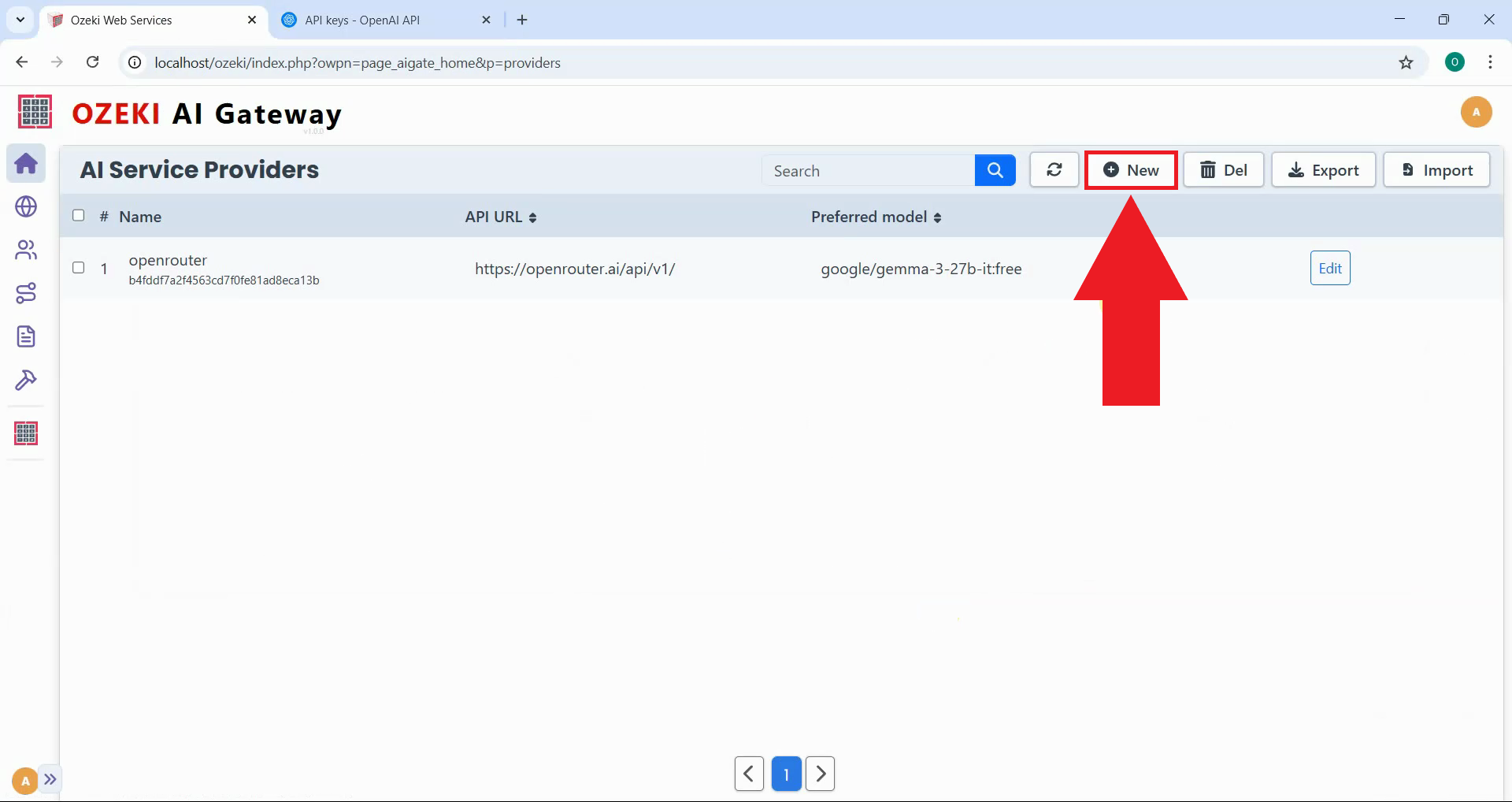
Task: Select the globe icon in sidebar
Action: tap(26, 206)
